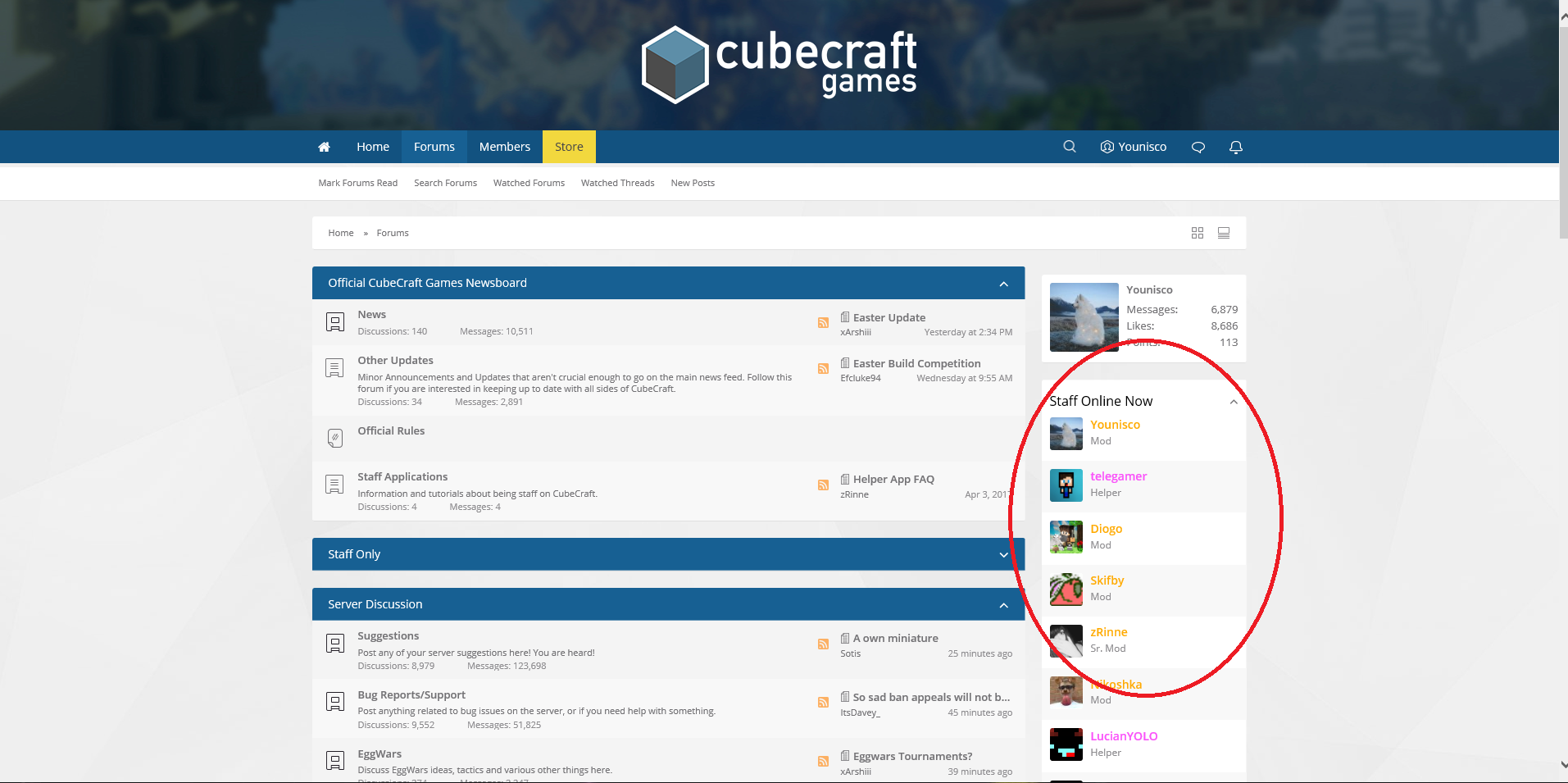Click the Official Rules link icon

tap(335, 439)
